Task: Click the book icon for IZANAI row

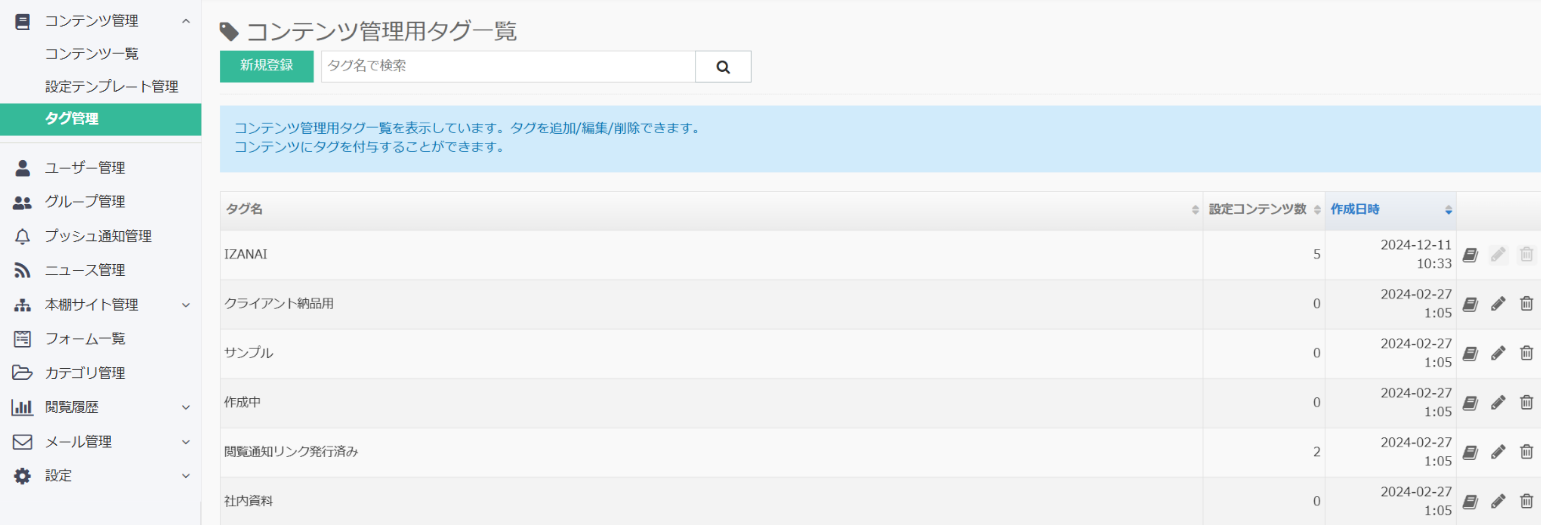Action: pyautogui.click(x=1469, y=255)
